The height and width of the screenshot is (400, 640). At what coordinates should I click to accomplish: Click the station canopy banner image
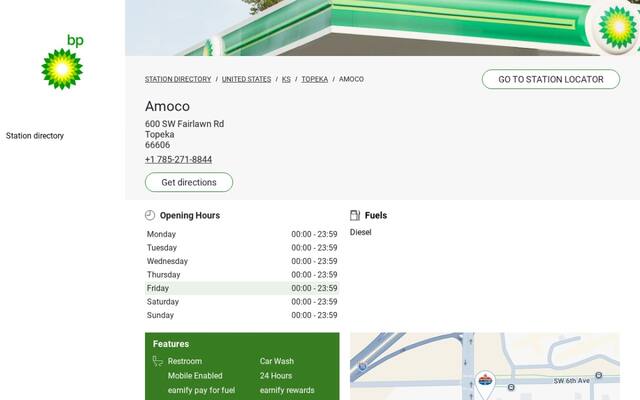coord(382,28)
